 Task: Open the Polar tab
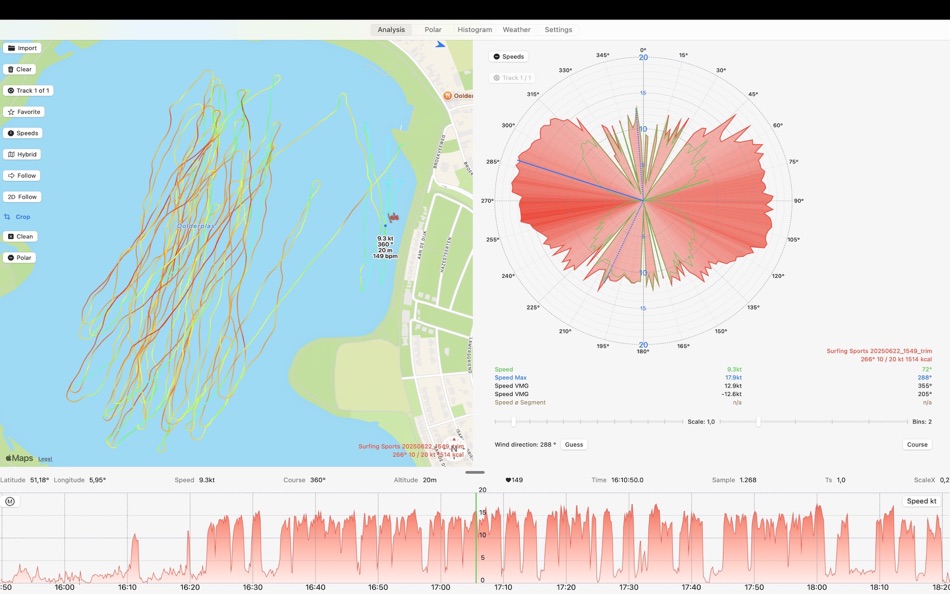click(433, 29)
